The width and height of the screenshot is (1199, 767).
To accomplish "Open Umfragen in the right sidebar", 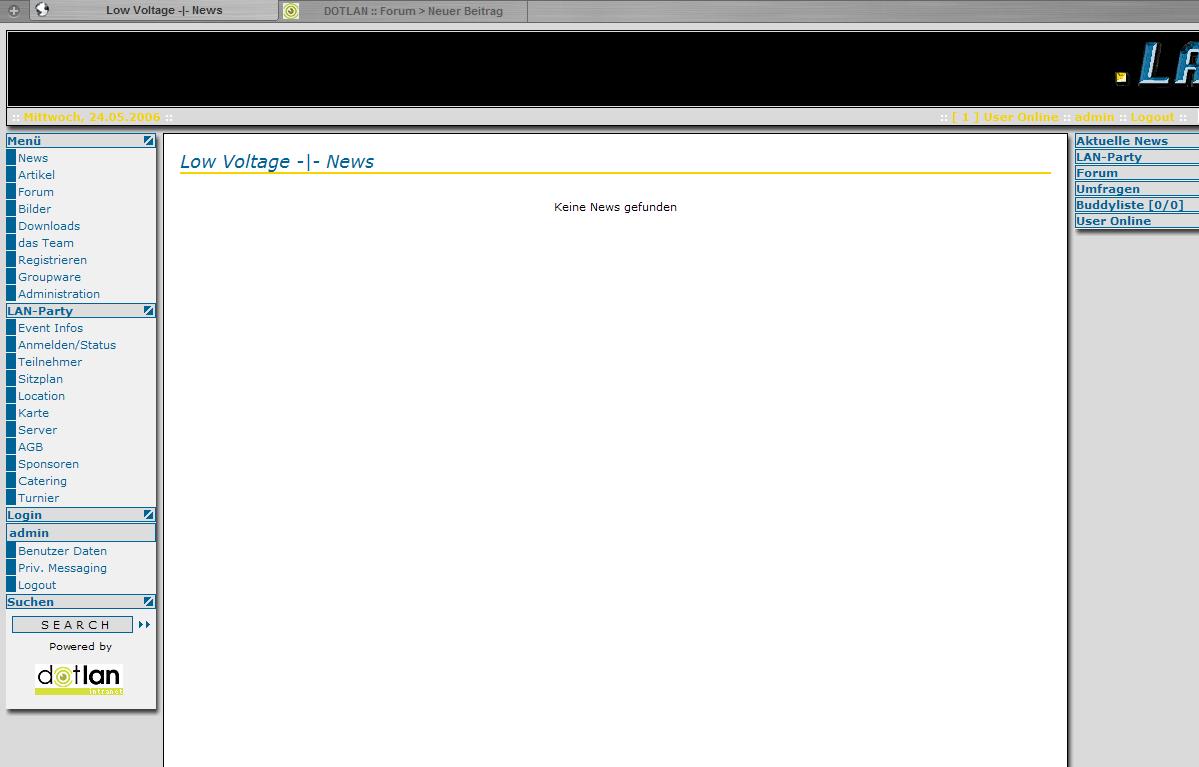I will (x=1107, y=189).
